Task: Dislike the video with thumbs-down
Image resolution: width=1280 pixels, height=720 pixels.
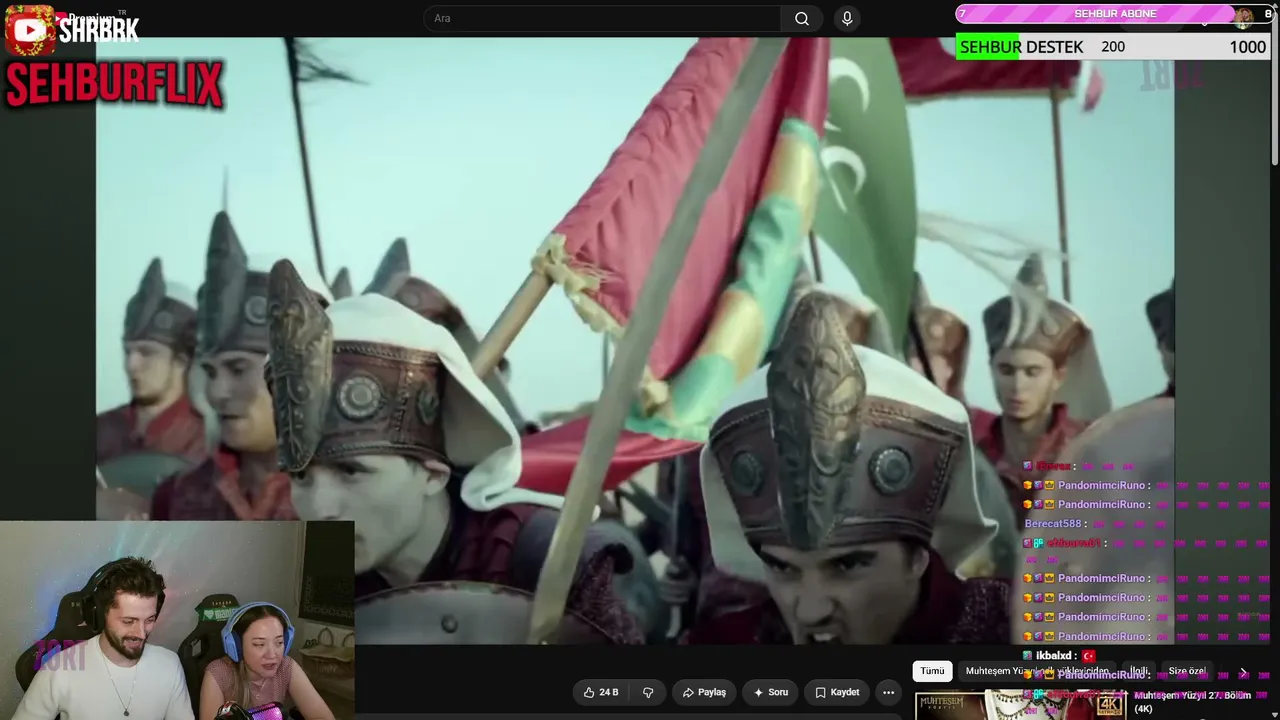Action: point(648,692)
